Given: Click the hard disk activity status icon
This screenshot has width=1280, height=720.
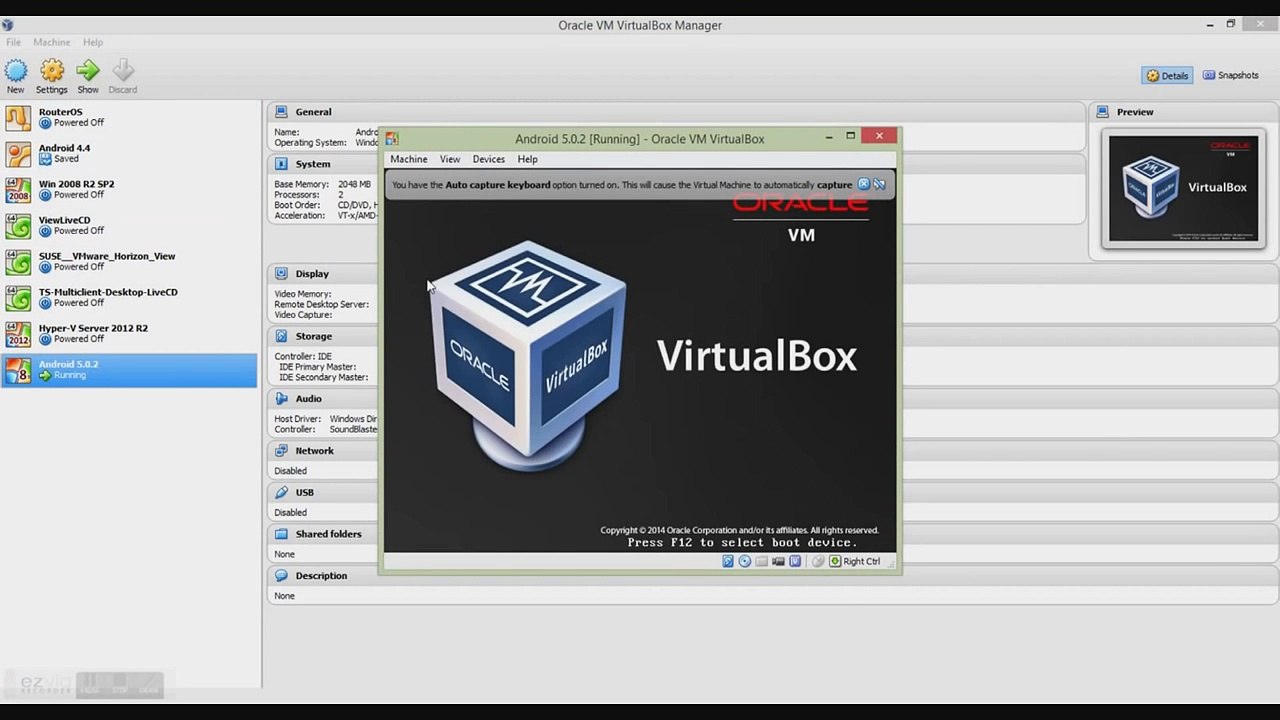Looking at the screenshot, I should coord(728,561).
